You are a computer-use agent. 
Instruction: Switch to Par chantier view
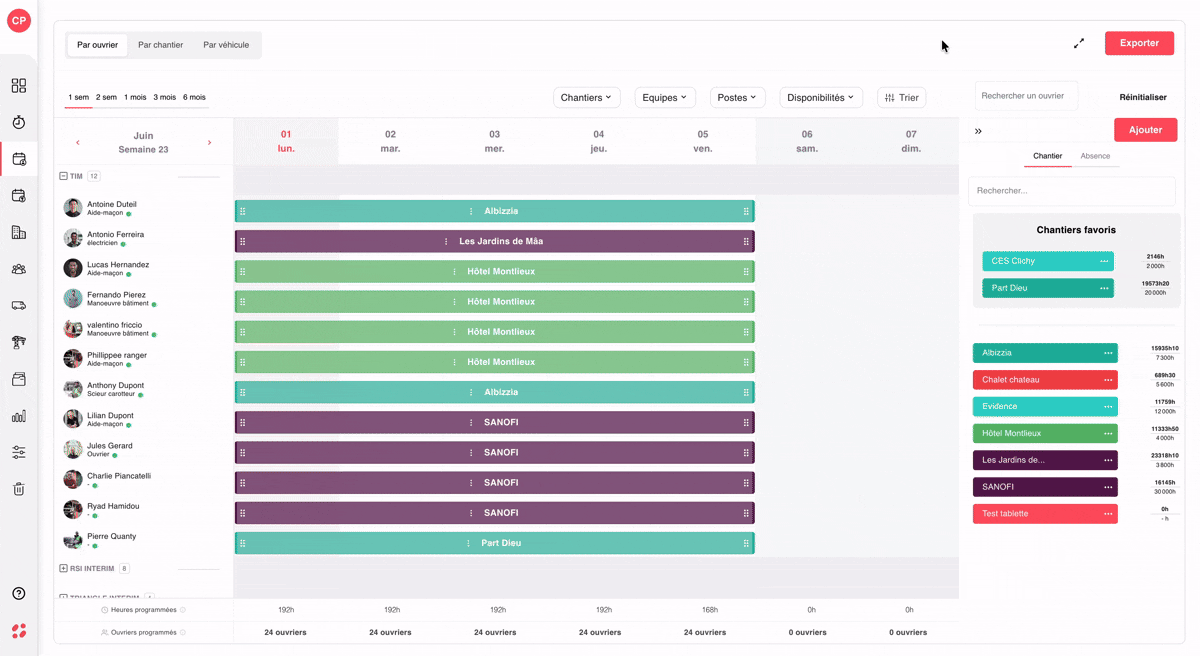point(160,45)
